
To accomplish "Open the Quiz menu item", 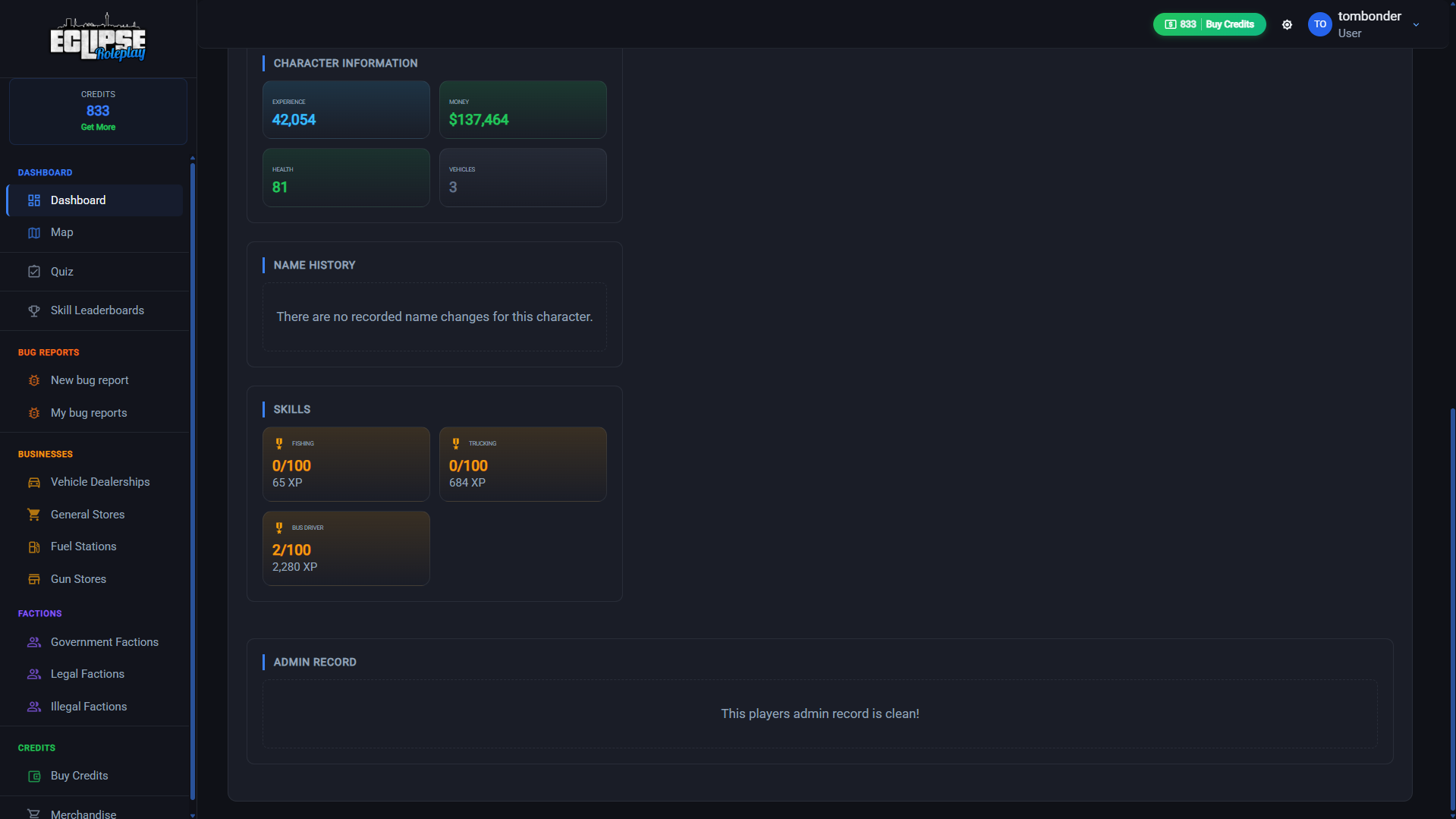I will point(95,272).
